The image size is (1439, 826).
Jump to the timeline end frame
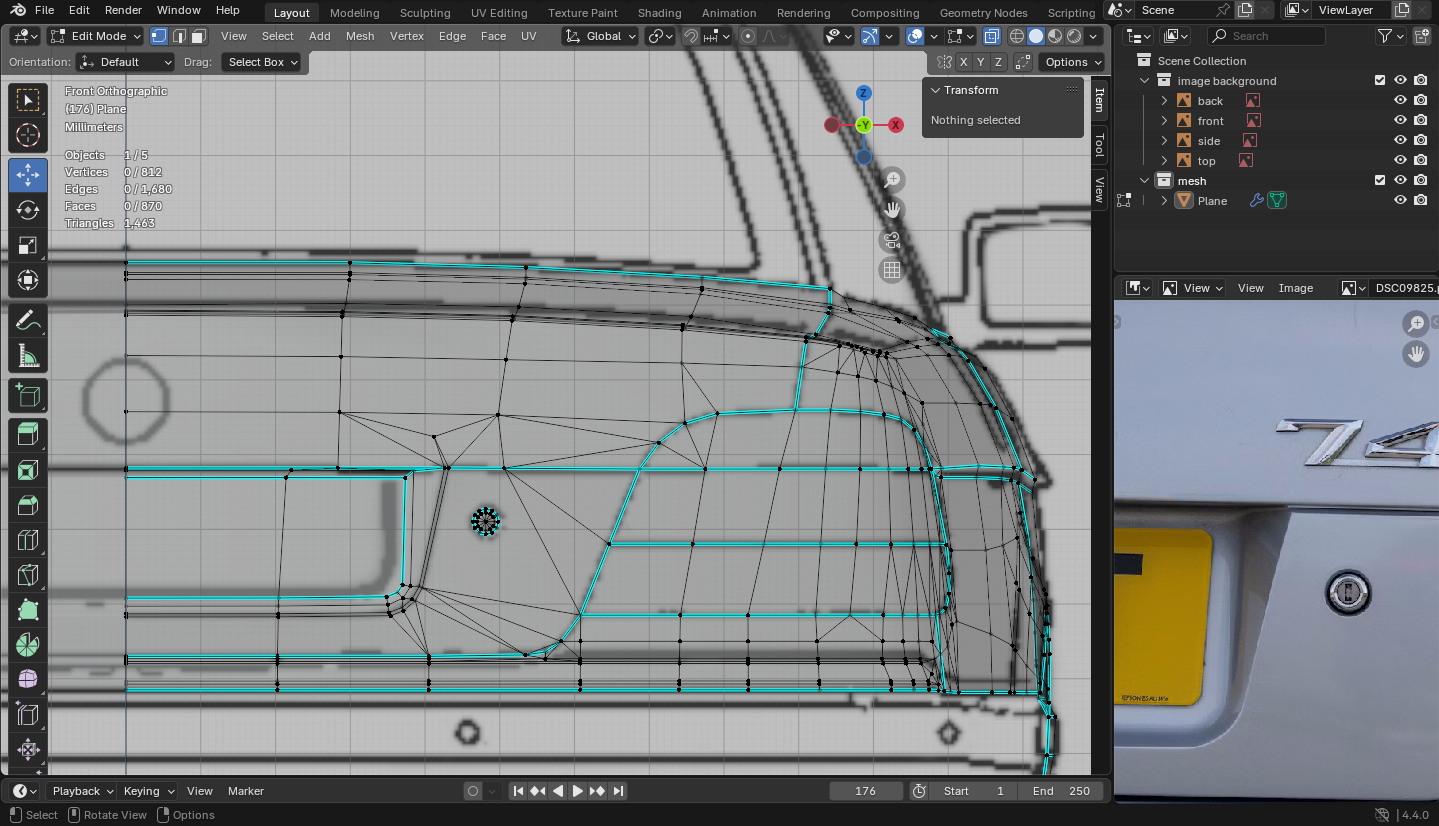(x=618, y=791)
